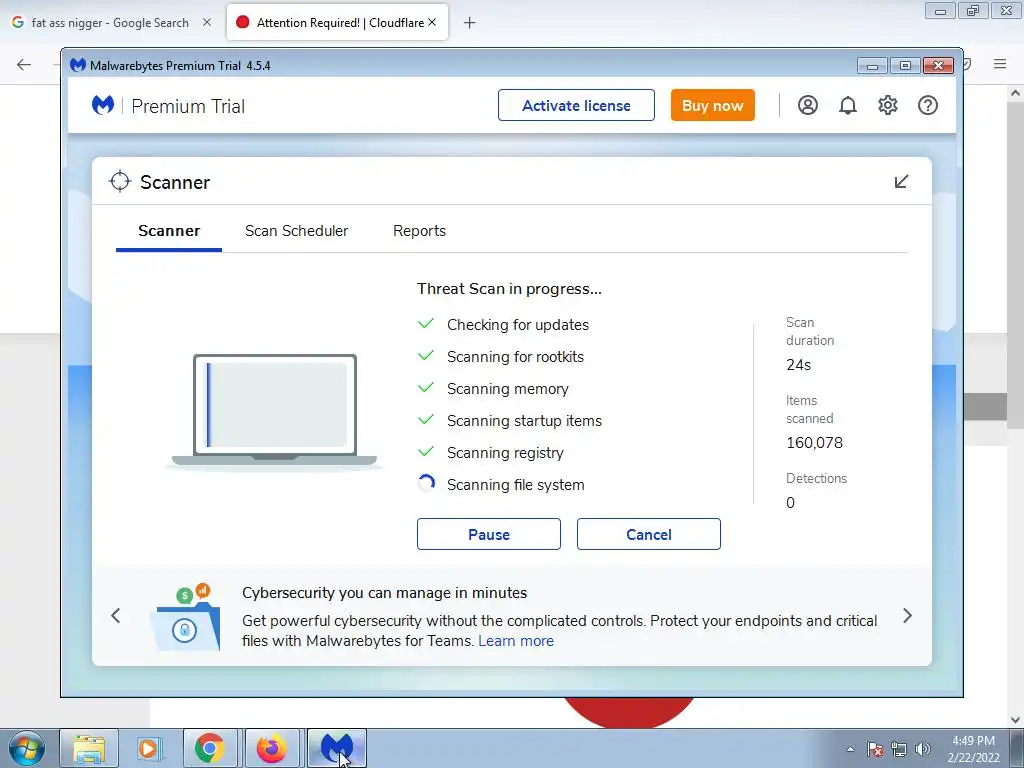
Task: Open Malwarebytes settings gear
Action: (888, 105)
